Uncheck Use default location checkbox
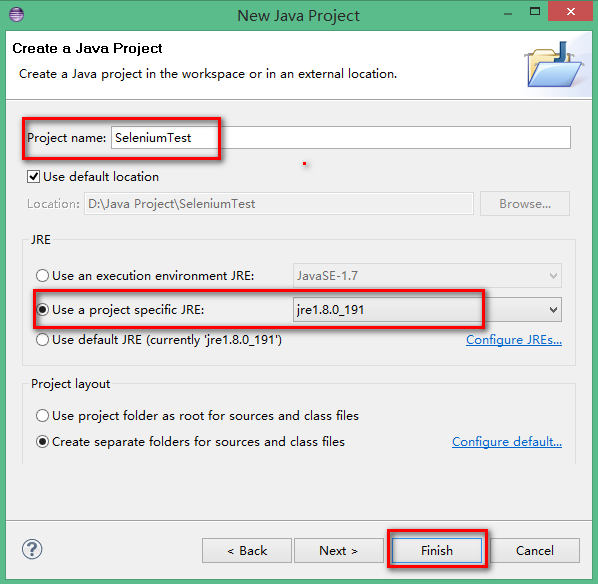Screen dimensions: 598x584 click(34, 177)
